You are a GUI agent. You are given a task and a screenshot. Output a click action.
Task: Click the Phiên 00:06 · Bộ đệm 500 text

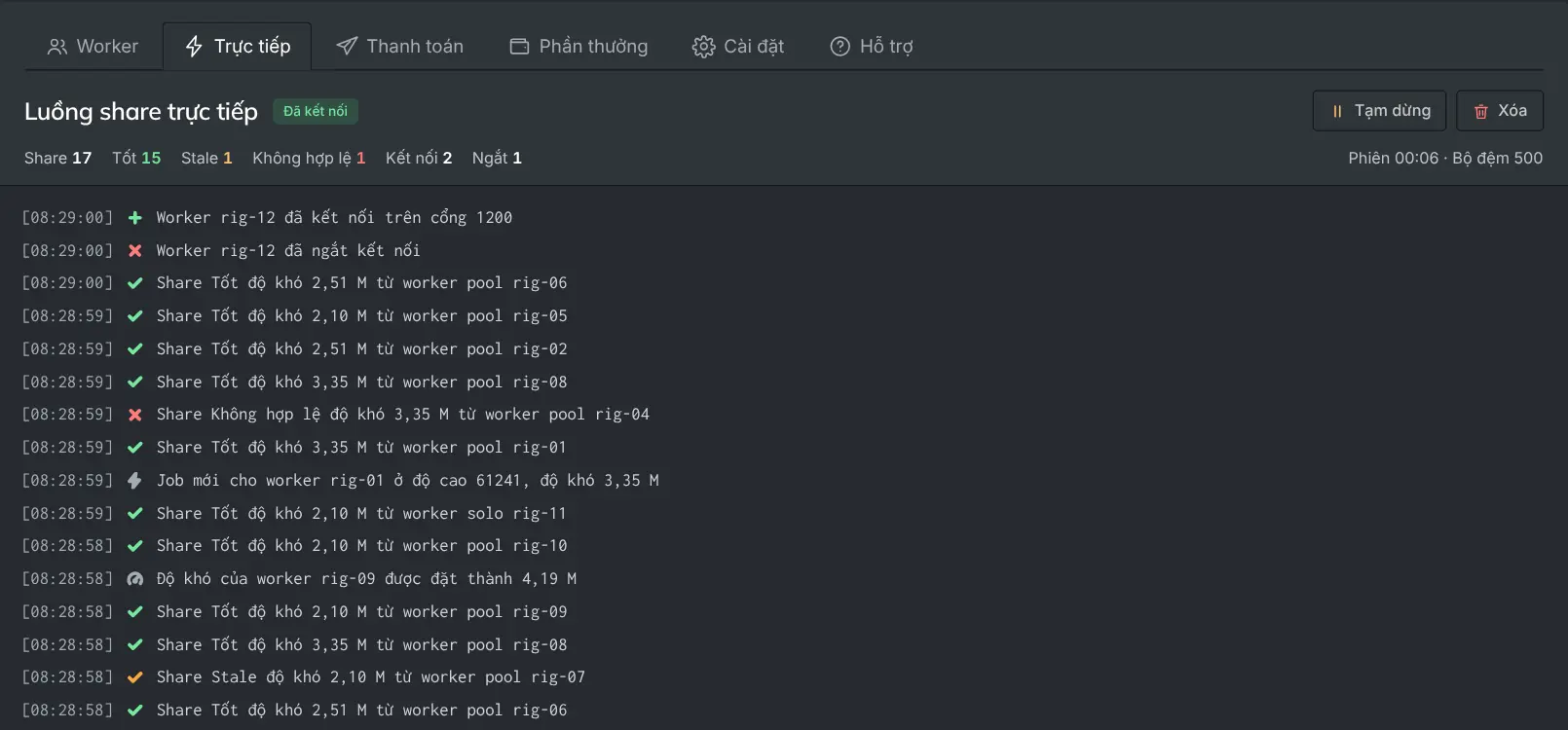tap(1445, 158)
